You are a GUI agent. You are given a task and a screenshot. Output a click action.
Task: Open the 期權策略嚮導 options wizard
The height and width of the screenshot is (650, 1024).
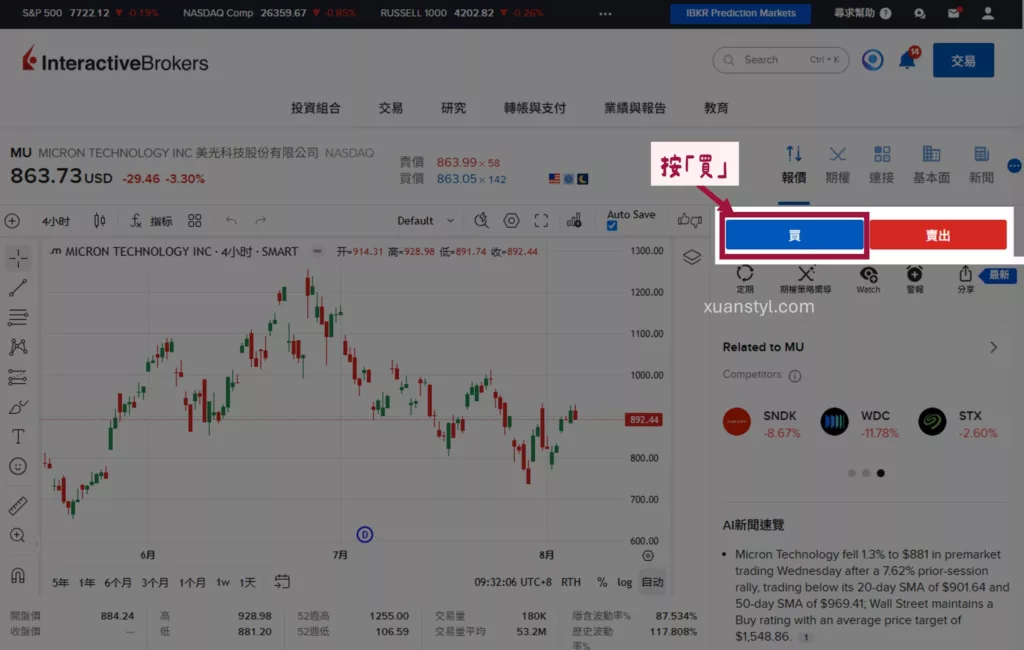click(x=805, y=280)
